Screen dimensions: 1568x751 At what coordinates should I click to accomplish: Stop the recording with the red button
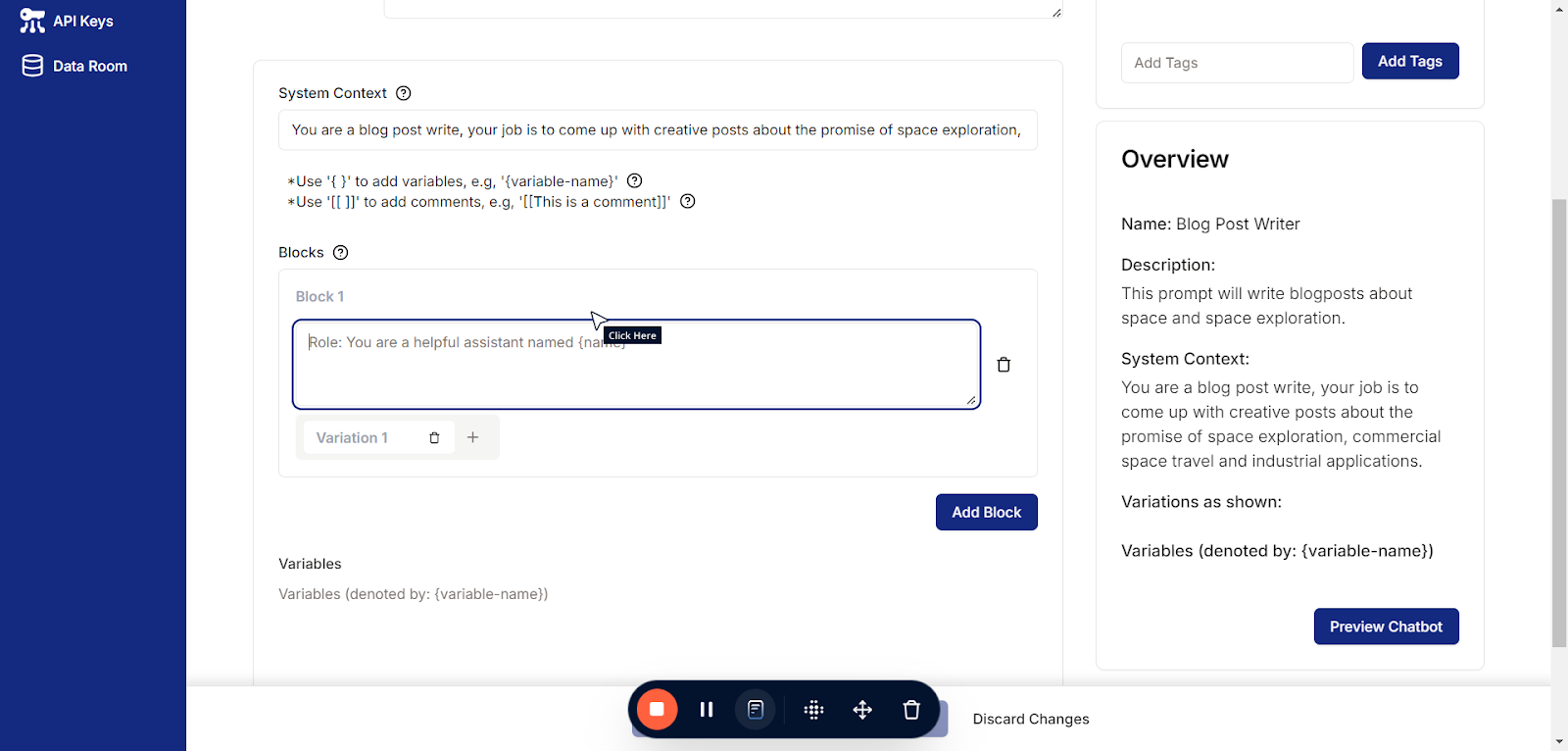[657, 709]
